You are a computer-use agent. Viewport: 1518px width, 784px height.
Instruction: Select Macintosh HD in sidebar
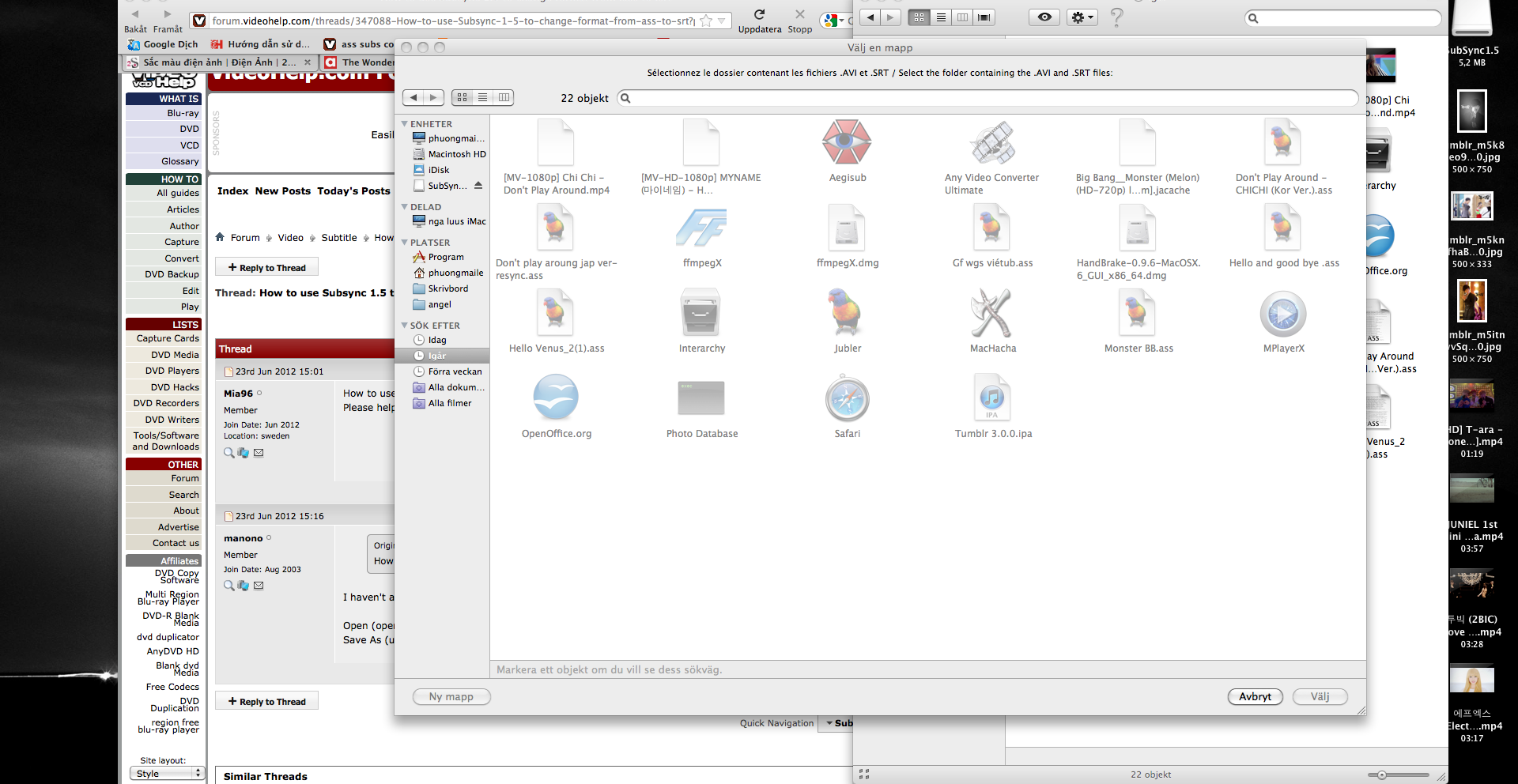click(x=449, y=154)
